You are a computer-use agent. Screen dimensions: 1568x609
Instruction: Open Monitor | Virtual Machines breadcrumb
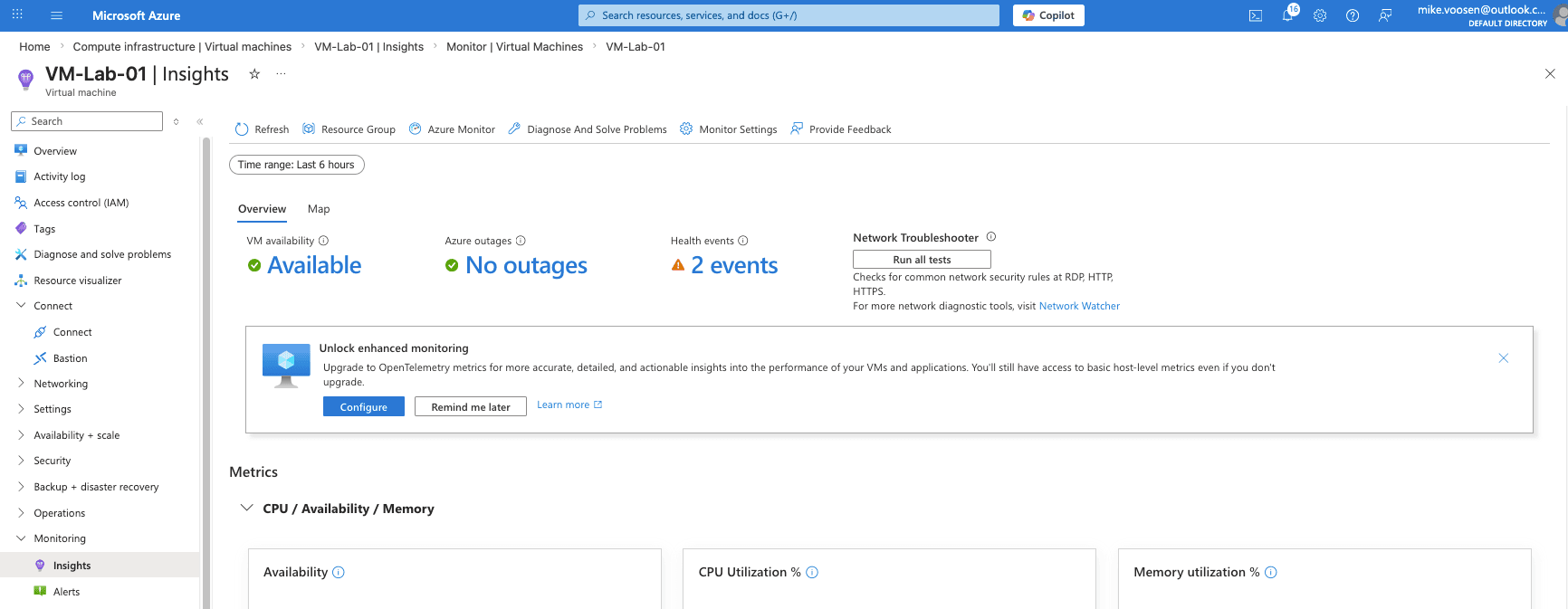[514, 47]
